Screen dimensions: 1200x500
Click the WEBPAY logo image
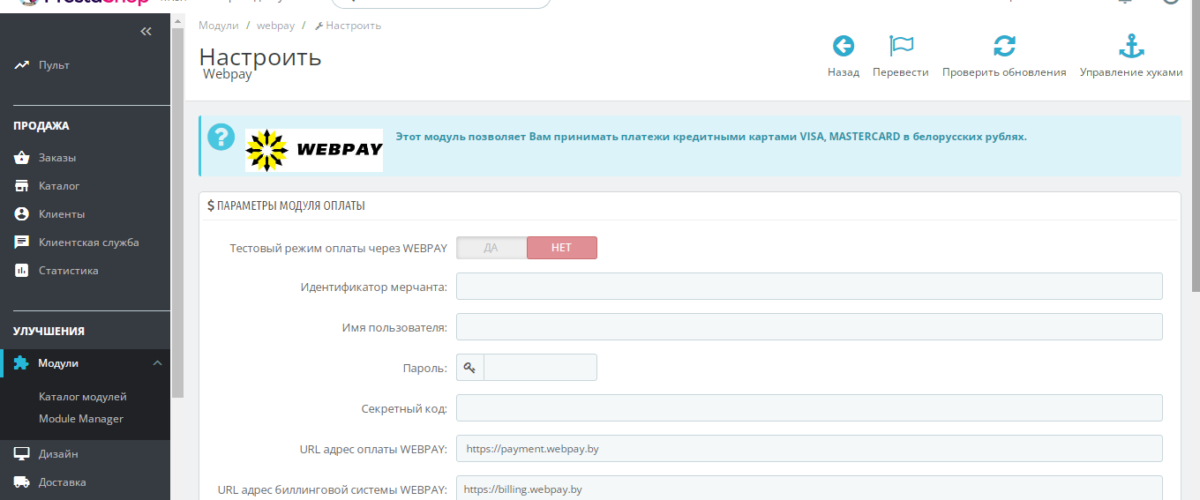tap(314, 150)
